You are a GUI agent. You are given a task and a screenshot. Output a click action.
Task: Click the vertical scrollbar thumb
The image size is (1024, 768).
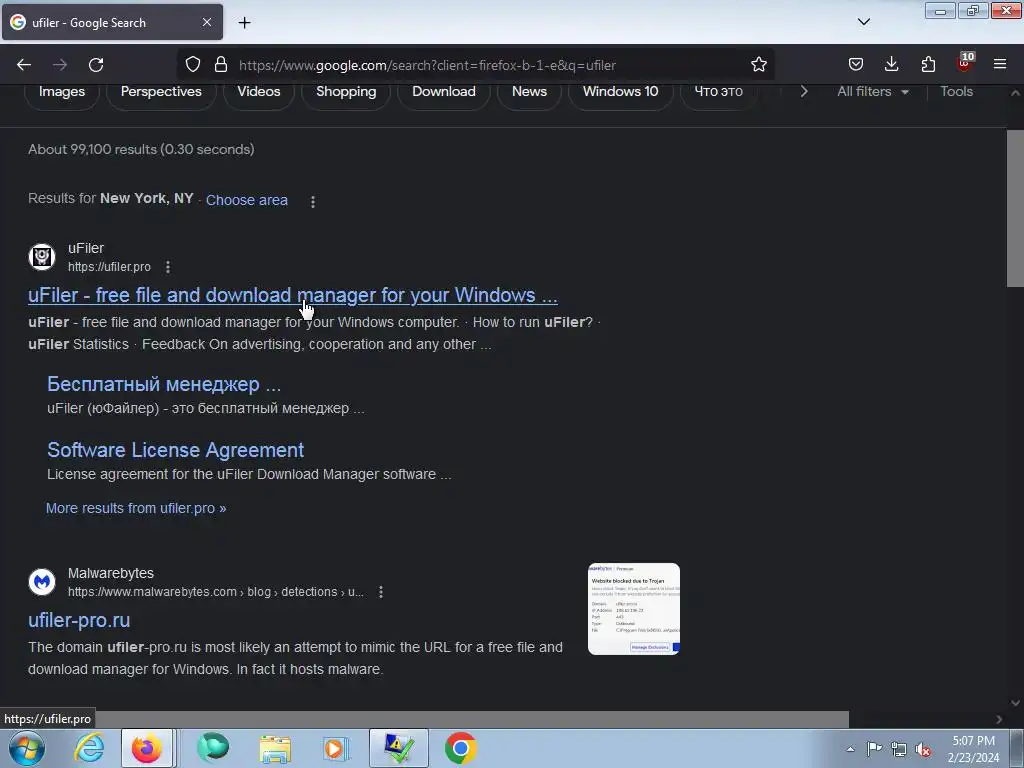coord(1015,208)
